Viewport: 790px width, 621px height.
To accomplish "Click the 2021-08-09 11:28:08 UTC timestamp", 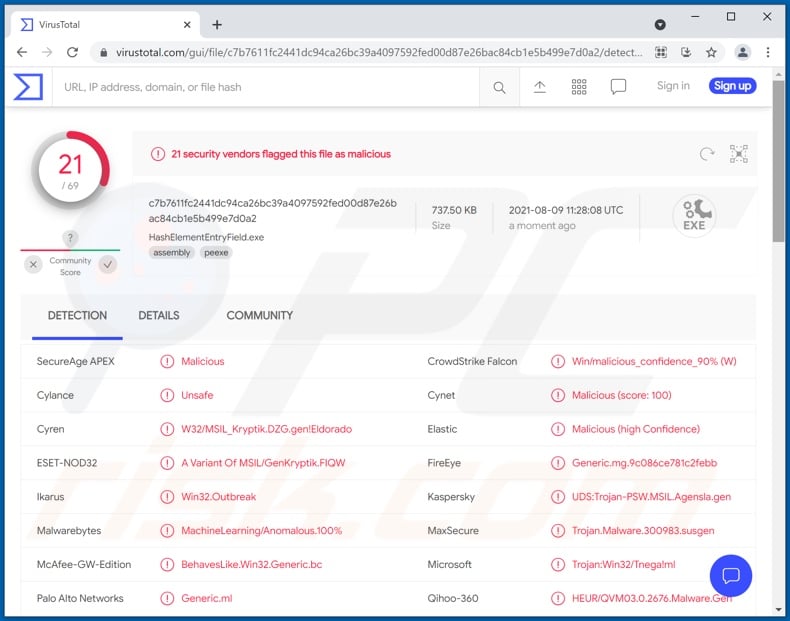I will [566, 210].
